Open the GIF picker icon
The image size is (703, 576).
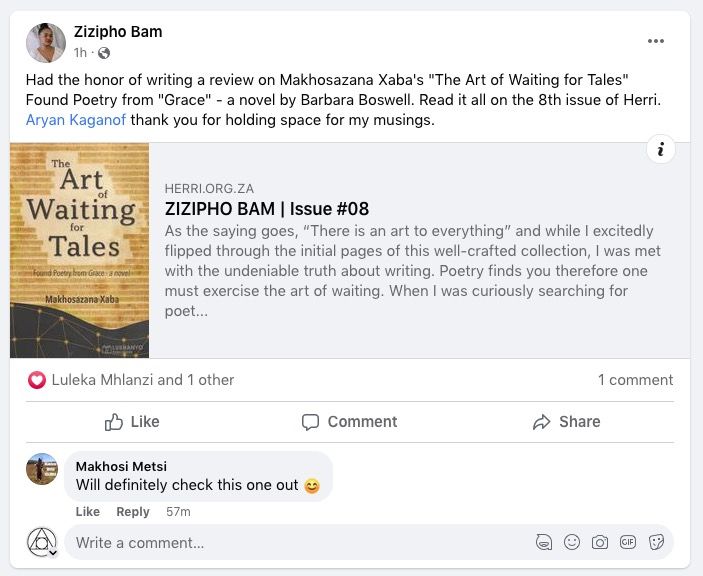click(x=628, y=542)
